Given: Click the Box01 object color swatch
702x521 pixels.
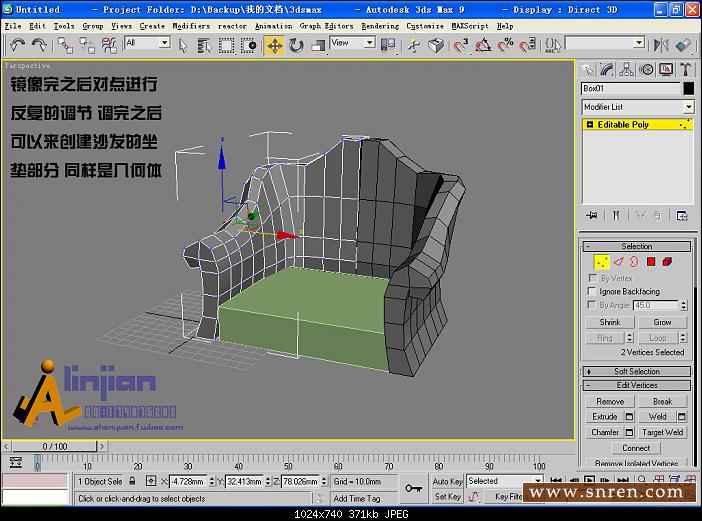Looking at the screenshot, I should (688, 88).
